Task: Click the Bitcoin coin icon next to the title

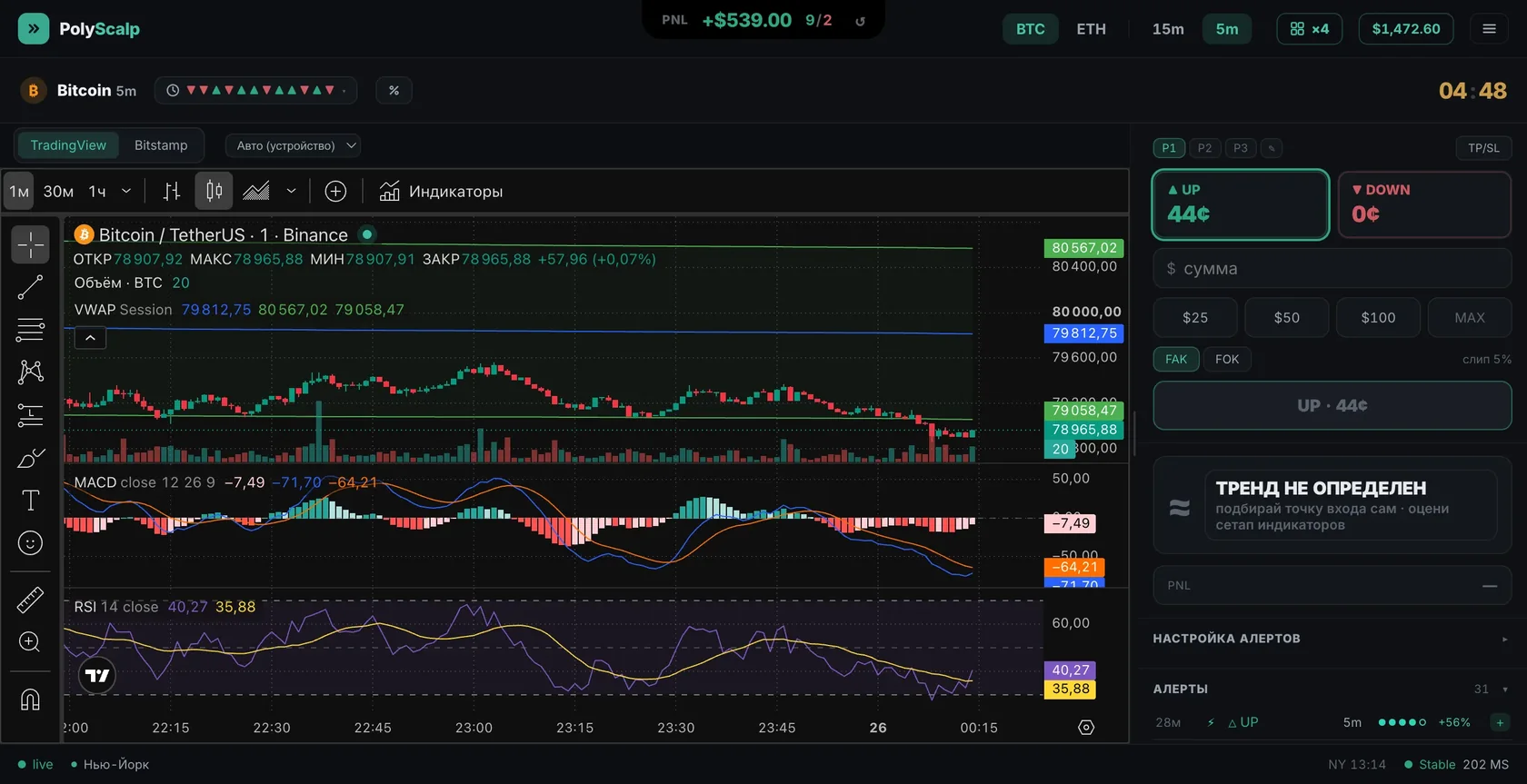Action: pyautogui.click(x=34, y=91)
